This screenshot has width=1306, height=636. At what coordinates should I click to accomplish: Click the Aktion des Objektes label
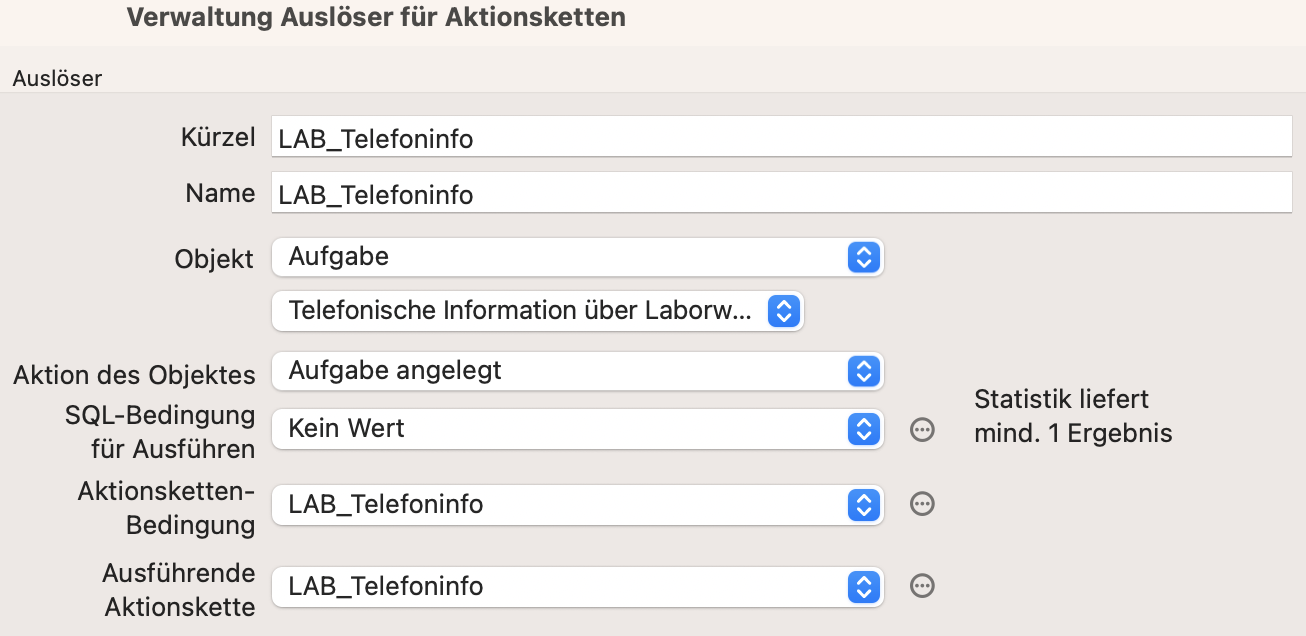point(134,376)
